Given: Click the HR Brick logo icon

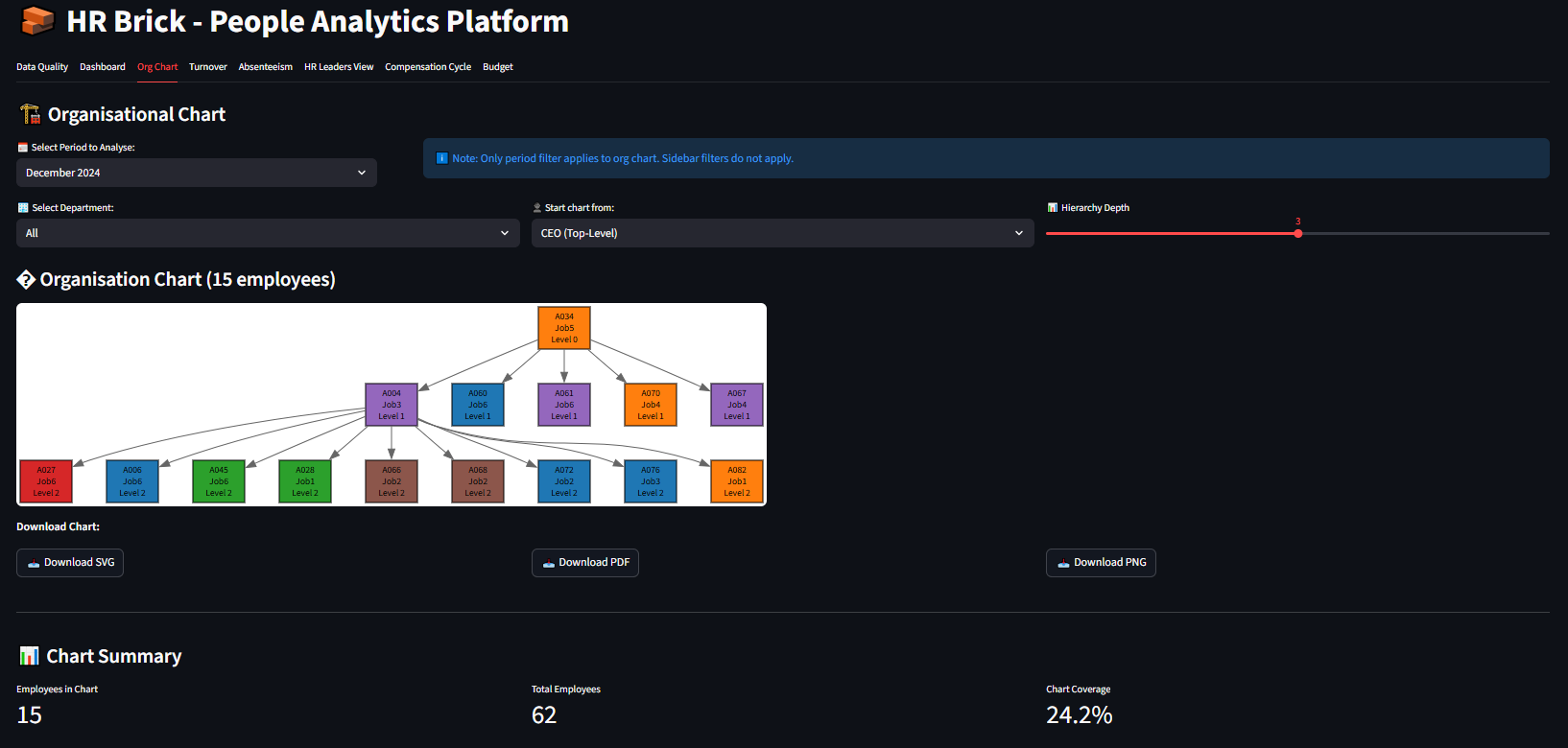Looking at the screenshot, I should click(x=37, y=21).
